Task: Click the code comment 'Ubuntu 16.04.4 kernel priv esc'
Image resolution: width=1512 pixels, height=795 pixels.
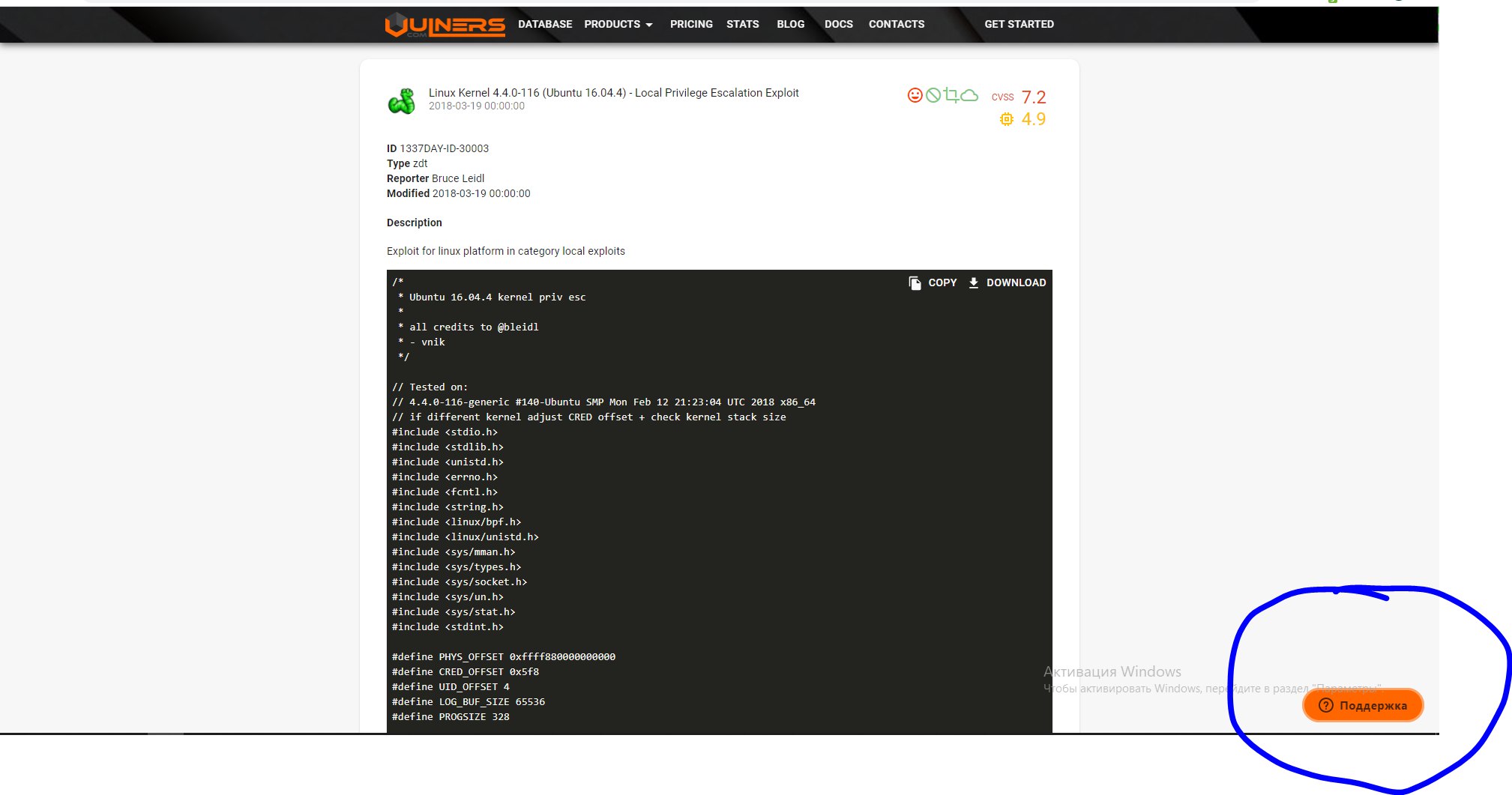Action: coord(498,297)
